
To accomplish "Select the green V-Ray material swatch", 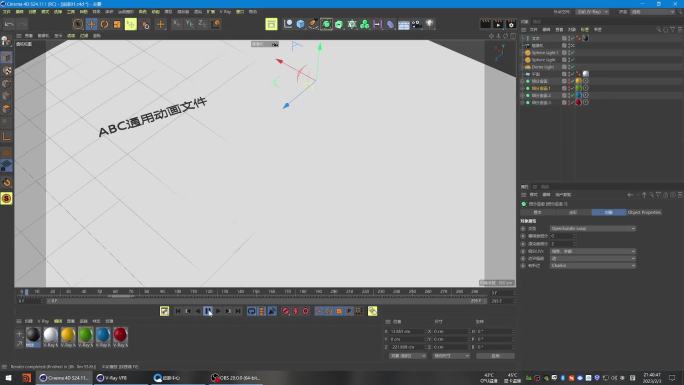I will click(x=86, y=336).
